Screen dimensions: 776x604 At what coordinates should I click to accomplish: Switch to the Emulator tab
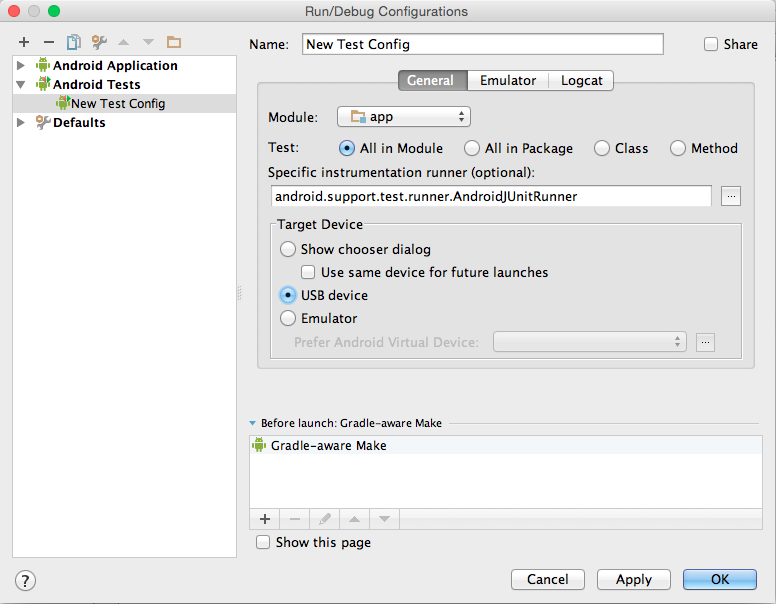click(508, 80)
